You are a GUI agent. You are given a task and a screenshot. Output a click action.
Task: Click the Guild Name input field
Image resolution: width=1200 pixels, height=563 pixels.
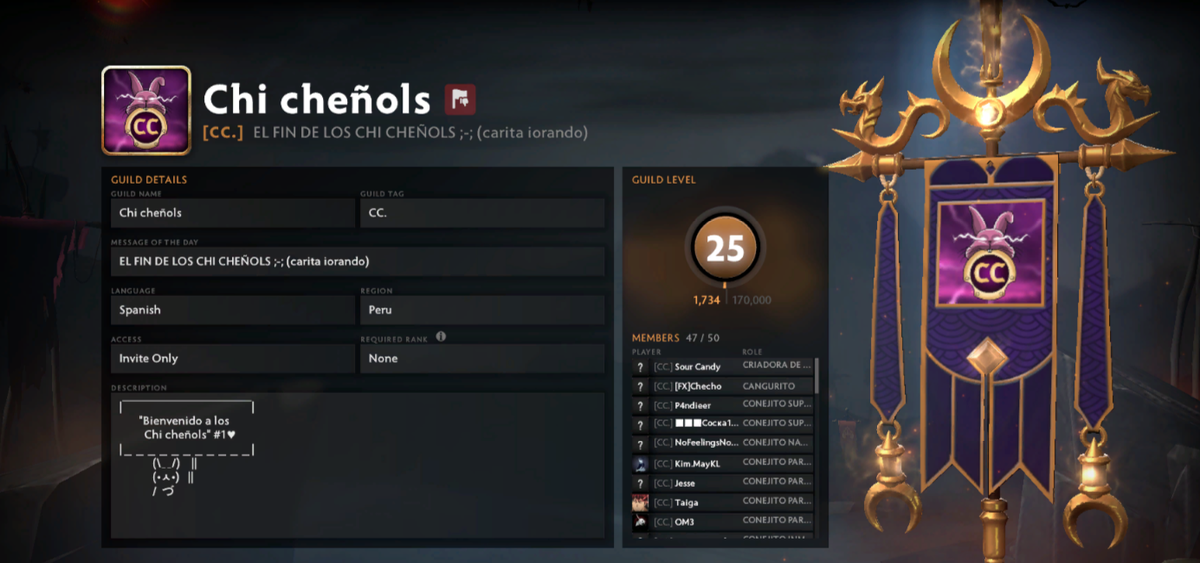point(233,213)
